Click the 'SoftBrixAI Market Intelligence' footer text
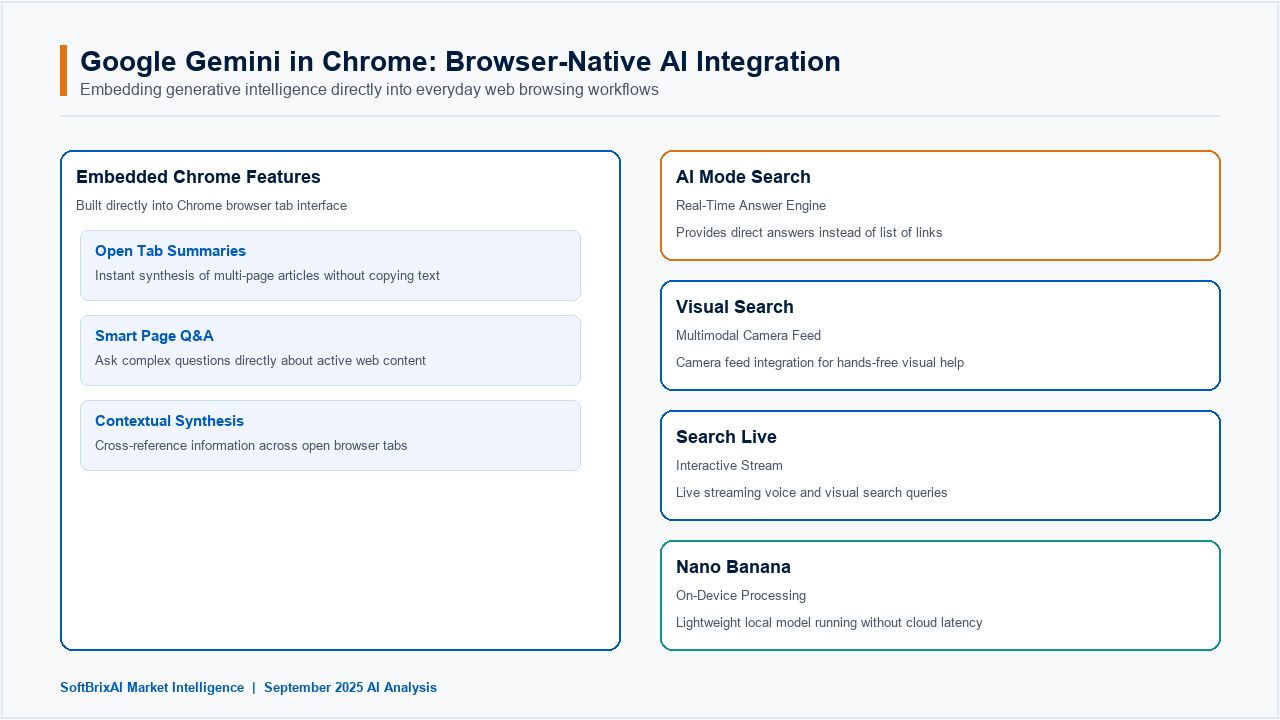 click(x=152, y=688)
